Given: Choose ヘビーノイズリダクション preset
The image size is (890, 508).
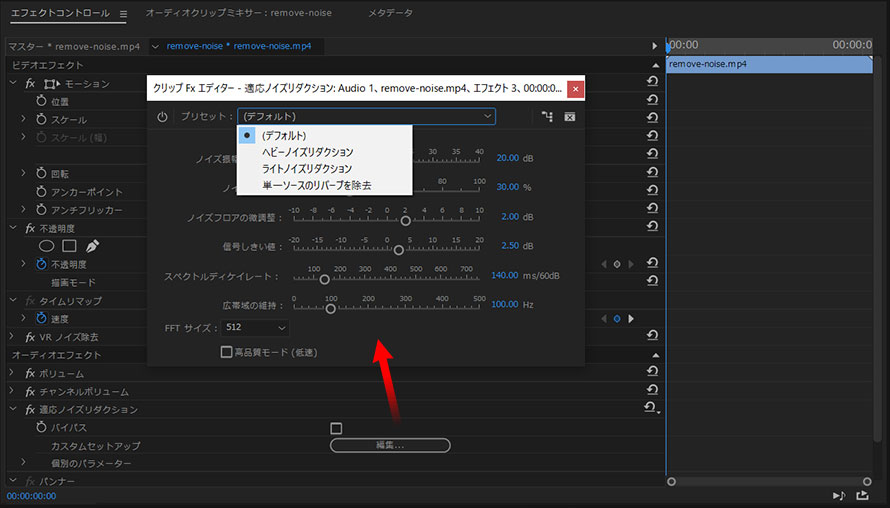Looking at the screenshot, I should pos(307,152).
